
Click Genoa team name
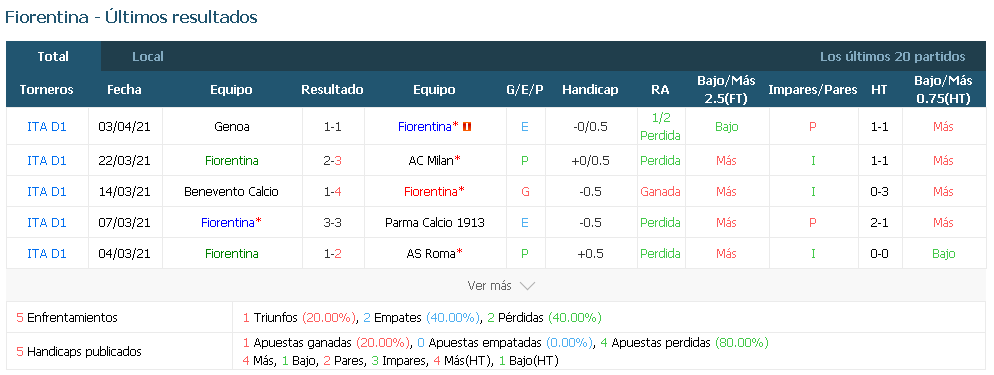pos(232,127)
